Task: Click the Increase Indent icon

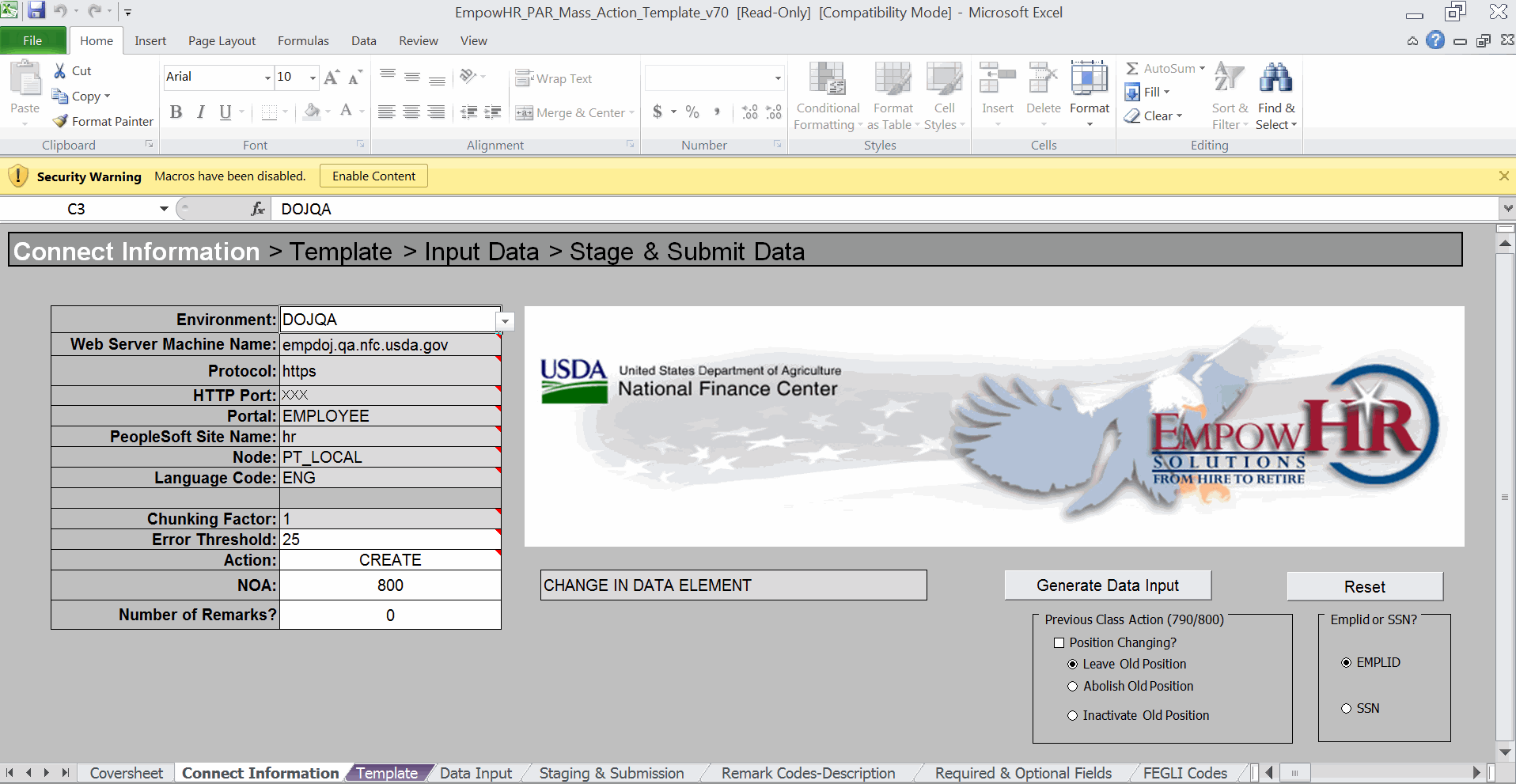Action: (x=493, y=112)
